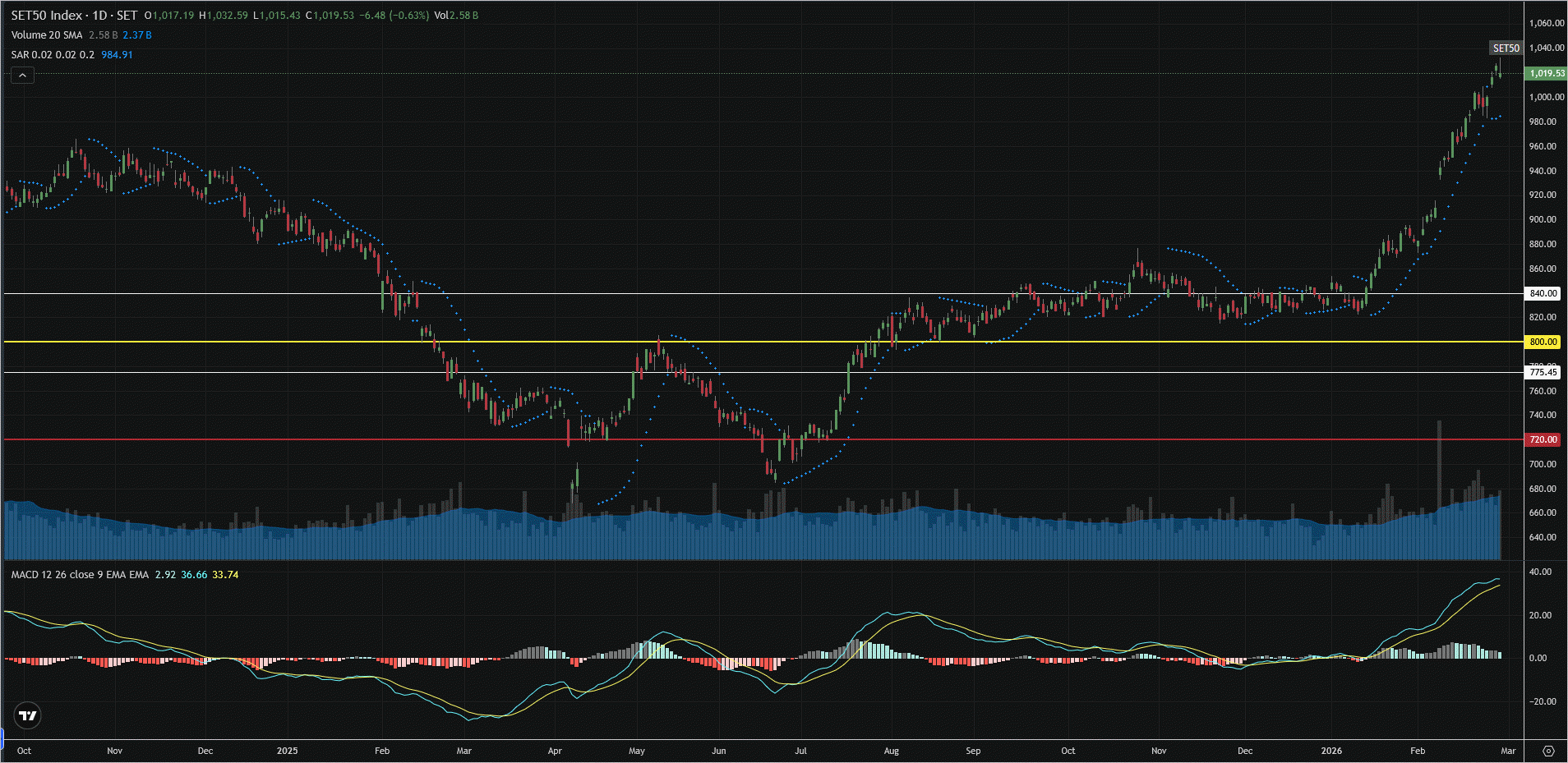This screenshot has height=763, width=1568.
Task: Click the blue SAR value 984.91
Action: click(117, 55)
